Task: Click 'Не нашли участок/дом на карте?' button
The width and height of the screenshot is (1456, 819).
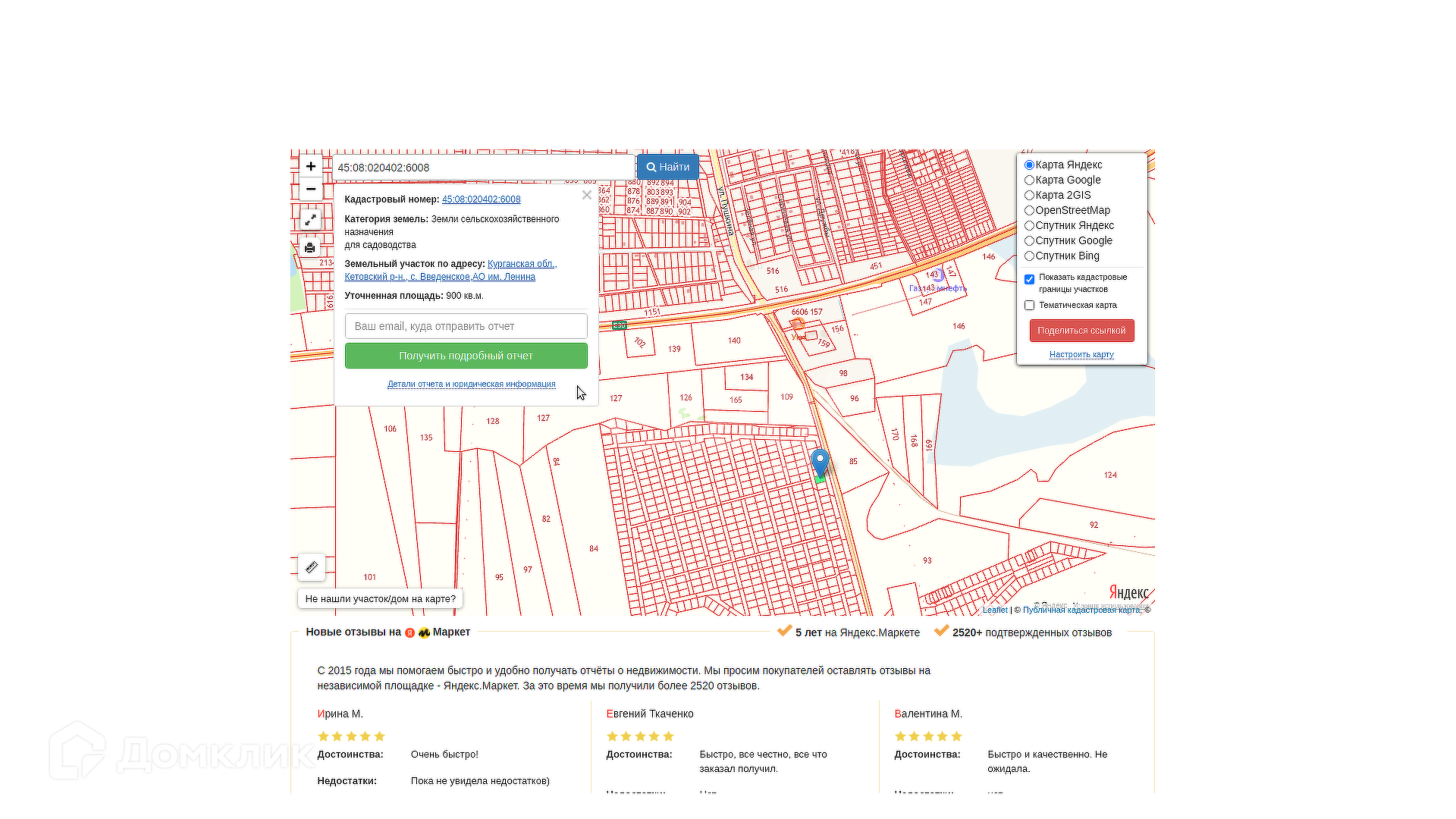Action: click(380, 599)
